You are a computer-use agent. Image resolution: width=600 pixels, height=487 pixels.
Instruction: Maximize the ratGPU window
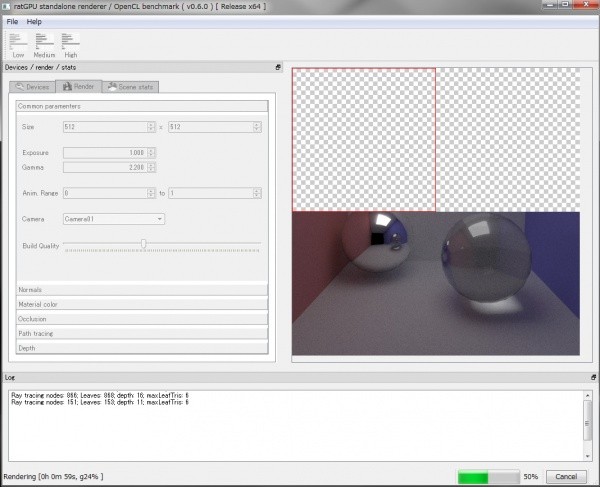pyautogui.click(x=565, y=5)
